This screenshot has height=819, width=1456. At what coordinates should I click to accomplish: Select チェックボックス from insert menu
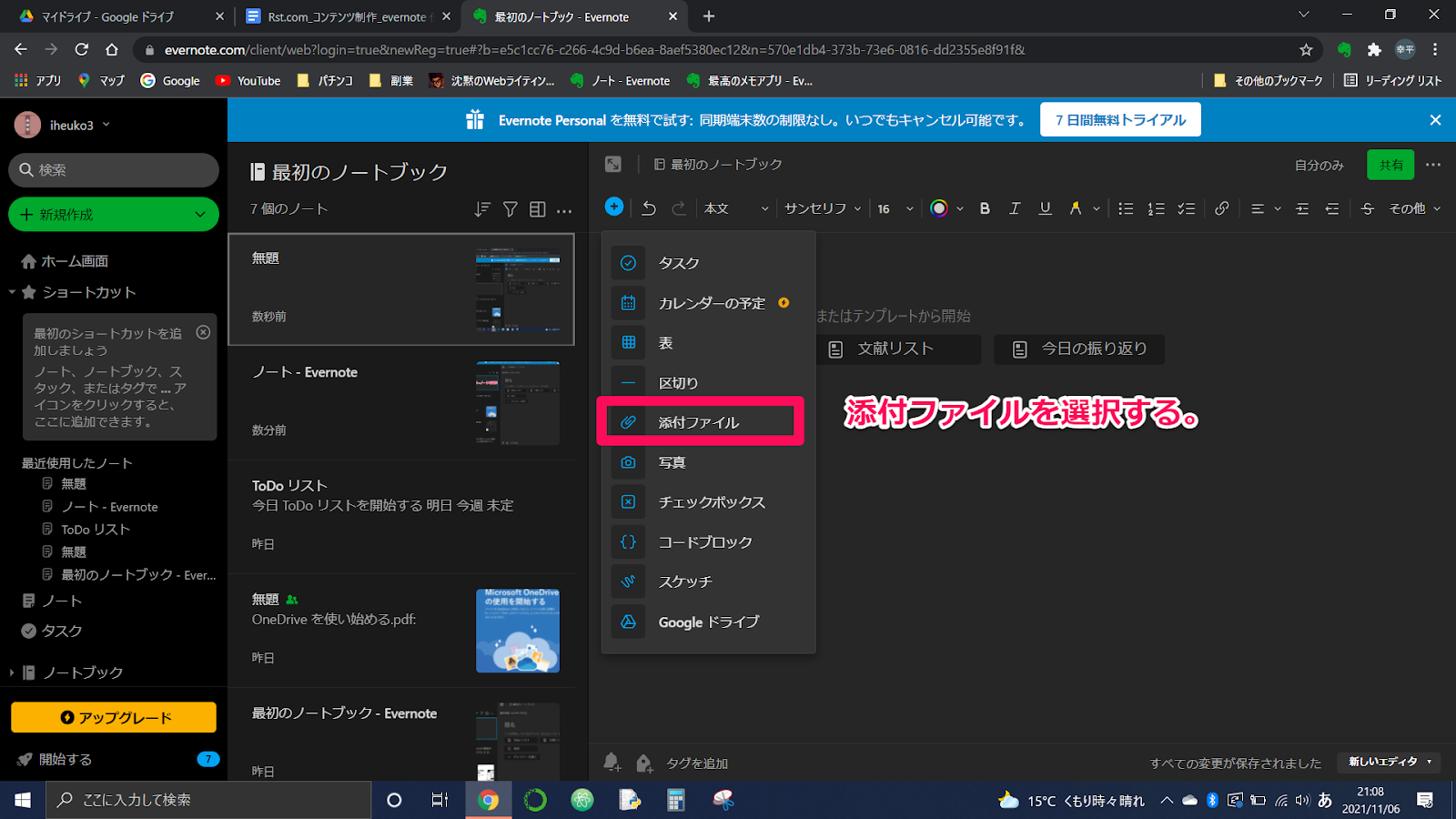[x=708, y=502]
